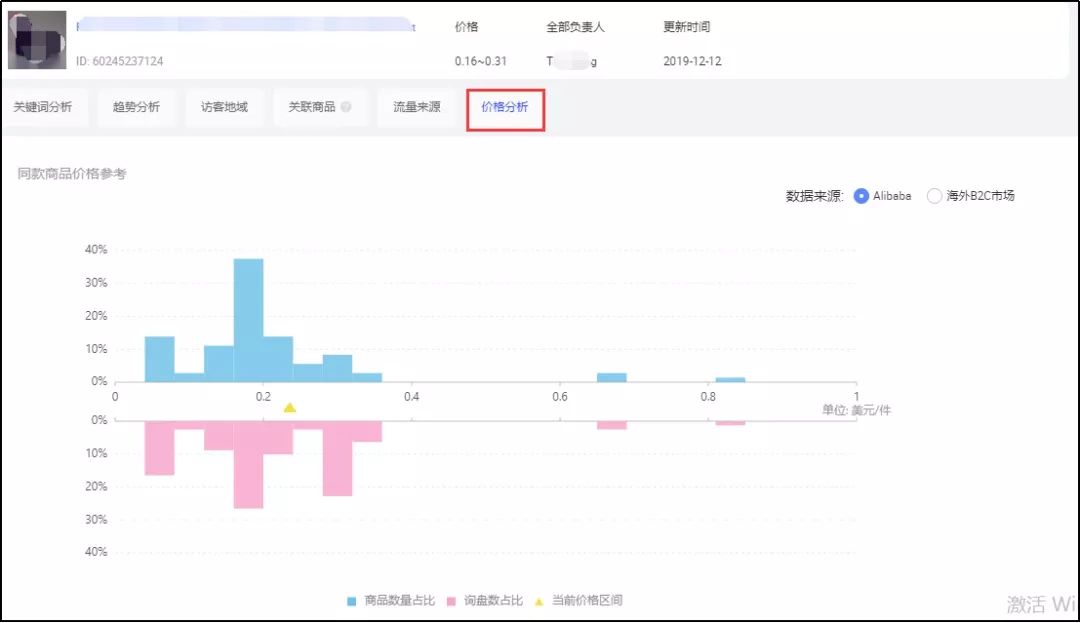
Task: Select the 访客地域 tab
Action: (x=224, y=108)
